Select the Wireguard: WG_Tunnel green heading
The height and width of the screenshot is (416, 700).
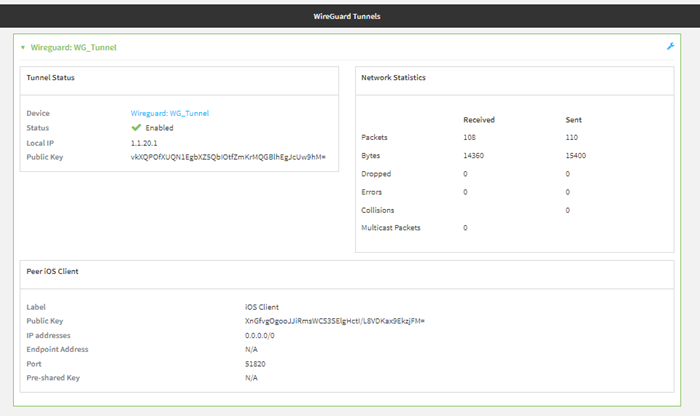(x=73, y=47)
